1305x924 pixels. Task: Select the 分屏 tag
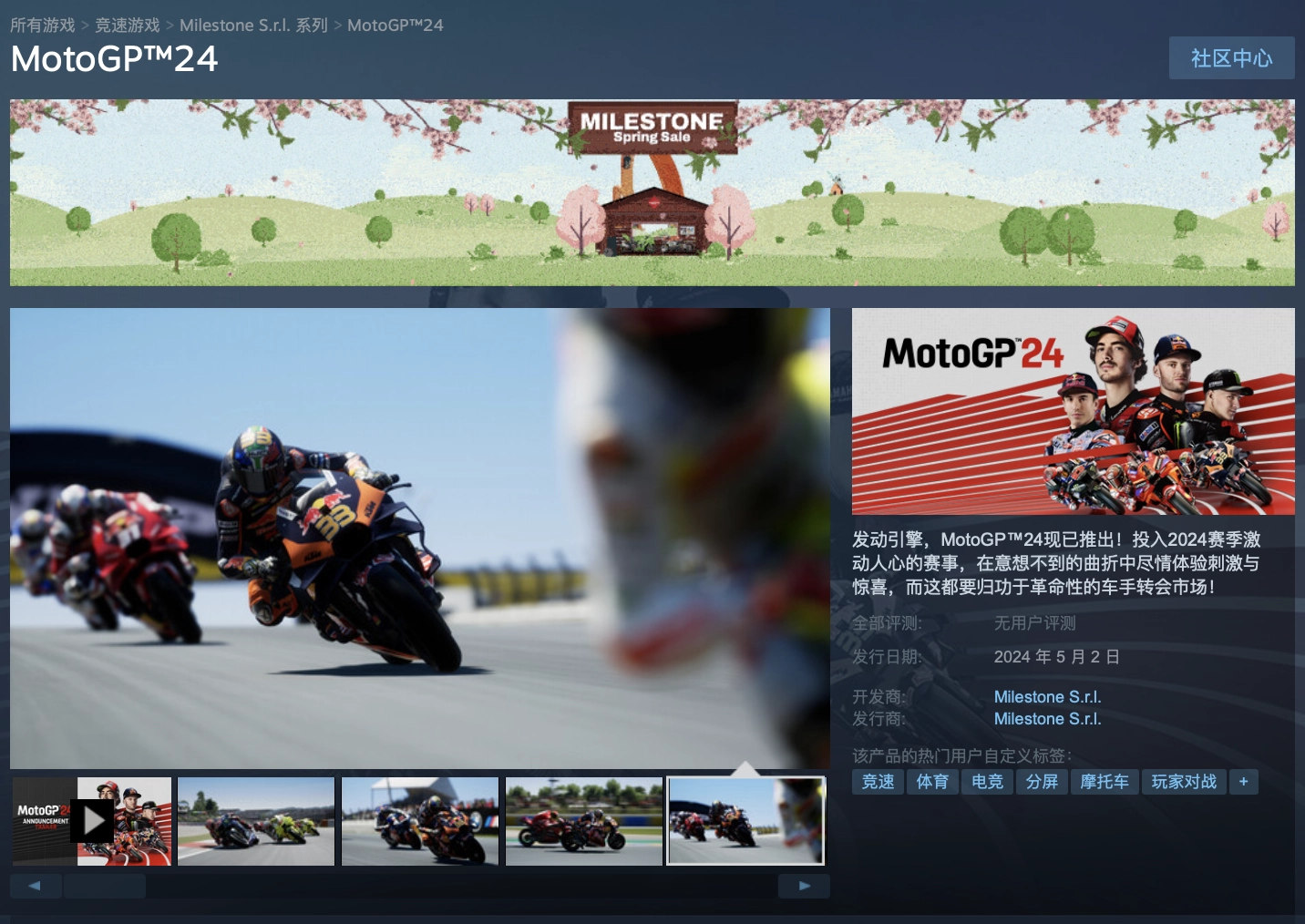click(1042, 782)
